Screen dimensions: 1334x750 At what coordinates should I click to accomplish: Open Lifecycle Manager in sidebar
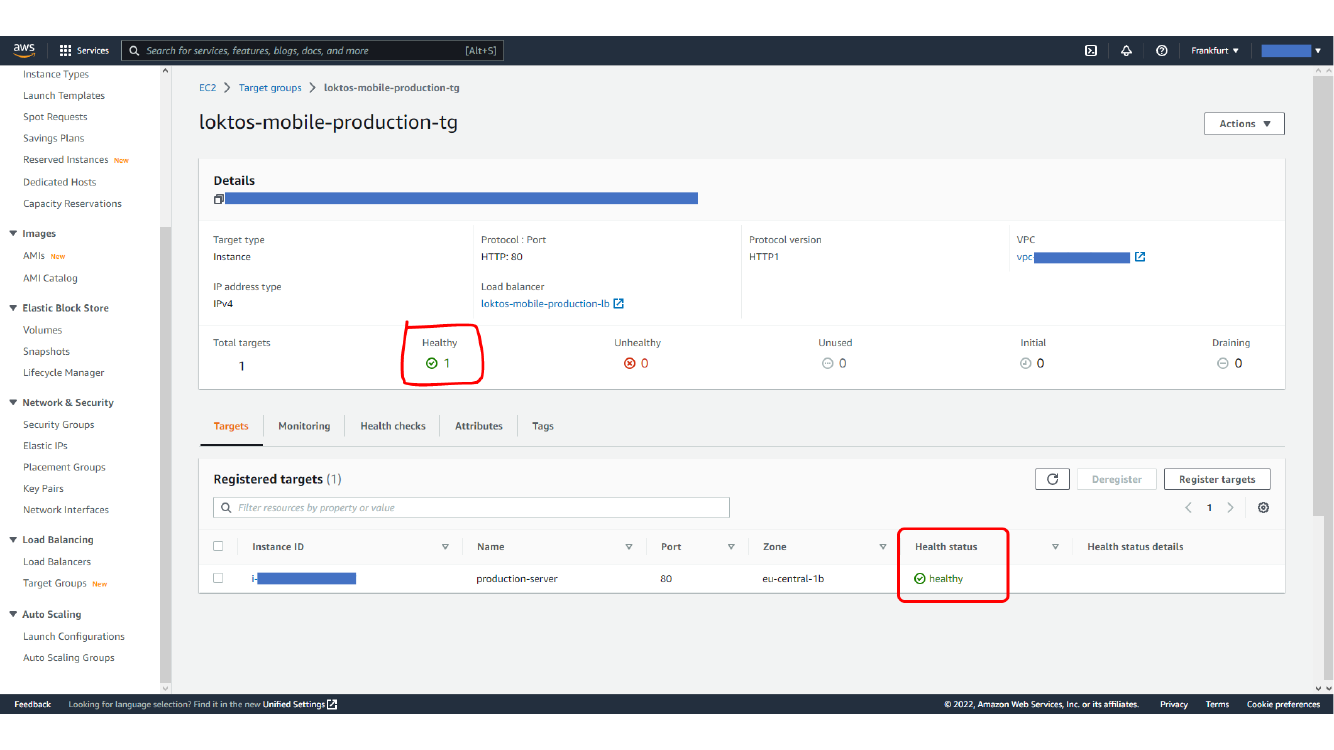point(64,373)
